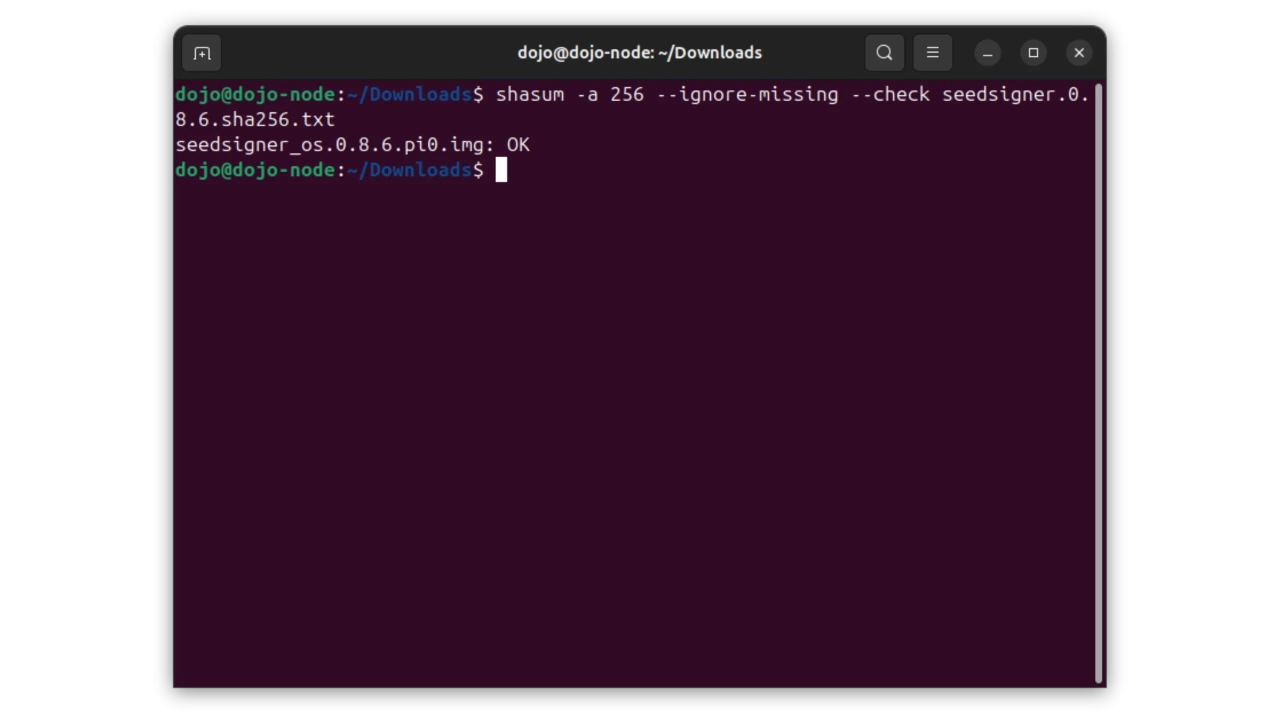
Task: Close the terminal window
Action: 1079,53
